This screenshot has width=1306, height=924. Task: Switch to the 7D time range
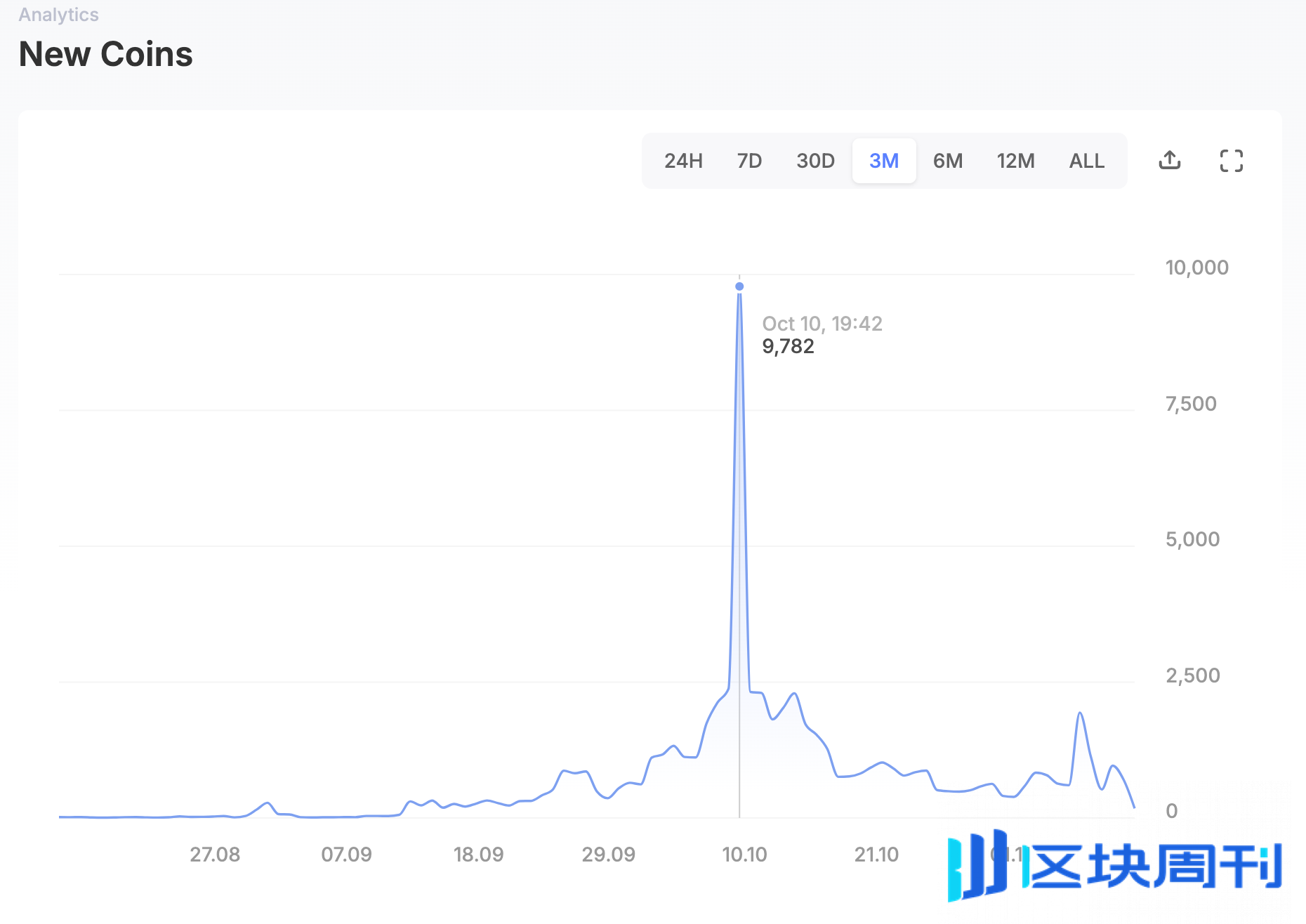click(749, 161)
